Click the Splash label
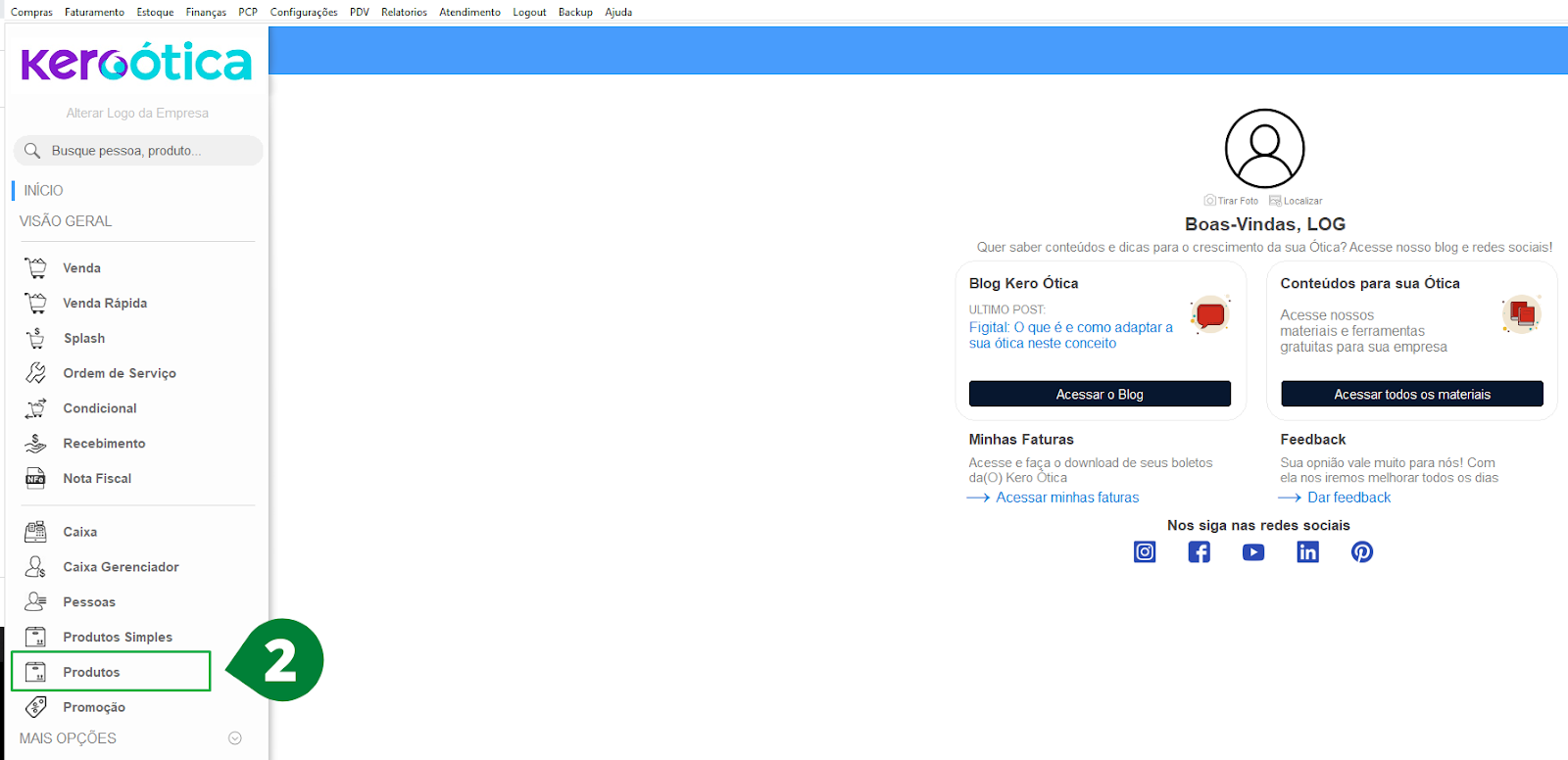 point(84,338)
